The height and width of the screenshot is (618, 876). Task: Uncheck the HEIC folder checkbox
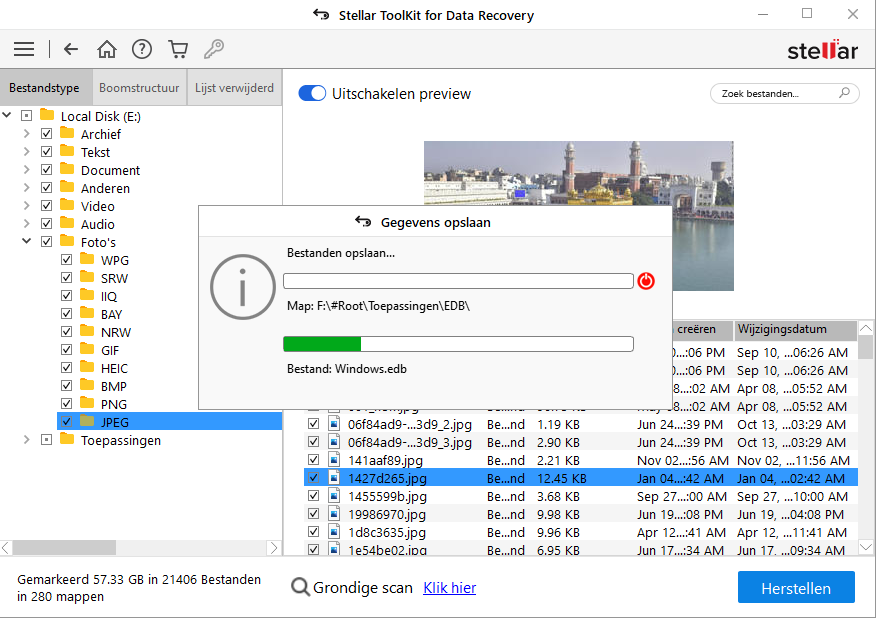click(x=66, y=368)
